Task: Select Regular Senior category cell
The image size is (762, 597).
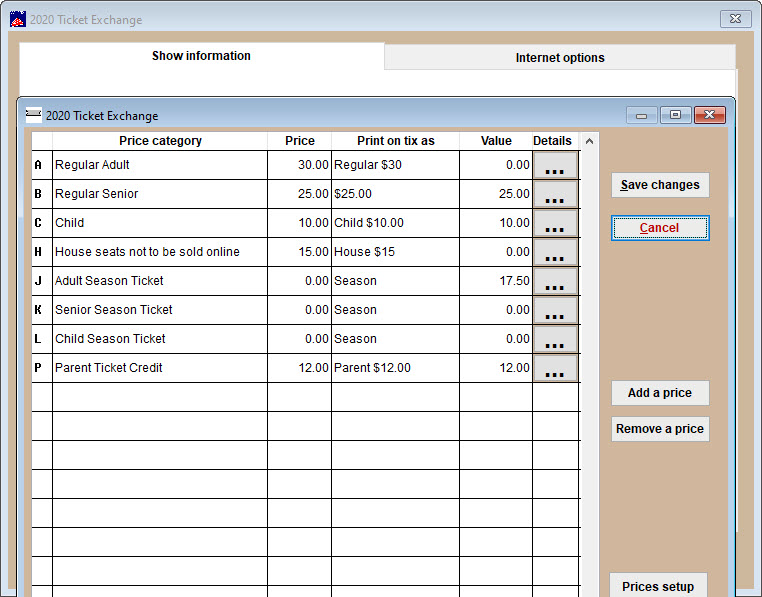Action: tap(160, 194)
